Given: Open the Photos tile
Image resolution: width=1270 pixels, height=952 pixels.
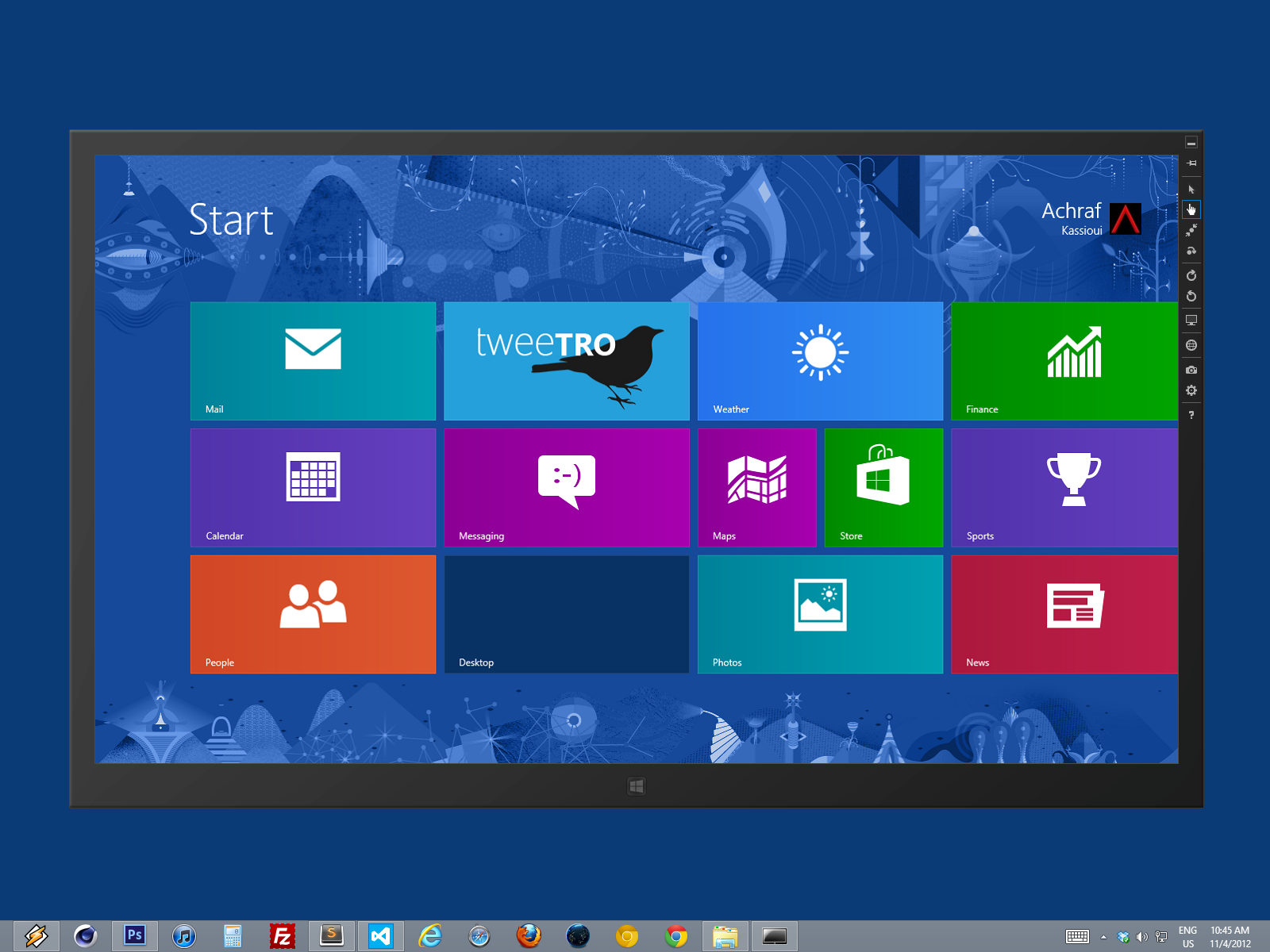Looking at the screenshot, I should click(x=820, y=615).
